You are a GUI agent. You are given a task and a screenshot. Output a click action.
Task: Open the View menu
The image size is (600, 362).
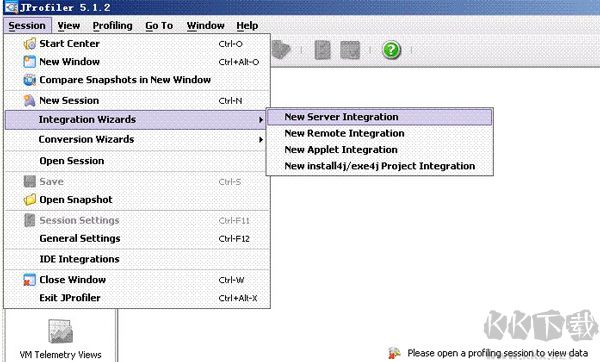(x=69, y=26)
